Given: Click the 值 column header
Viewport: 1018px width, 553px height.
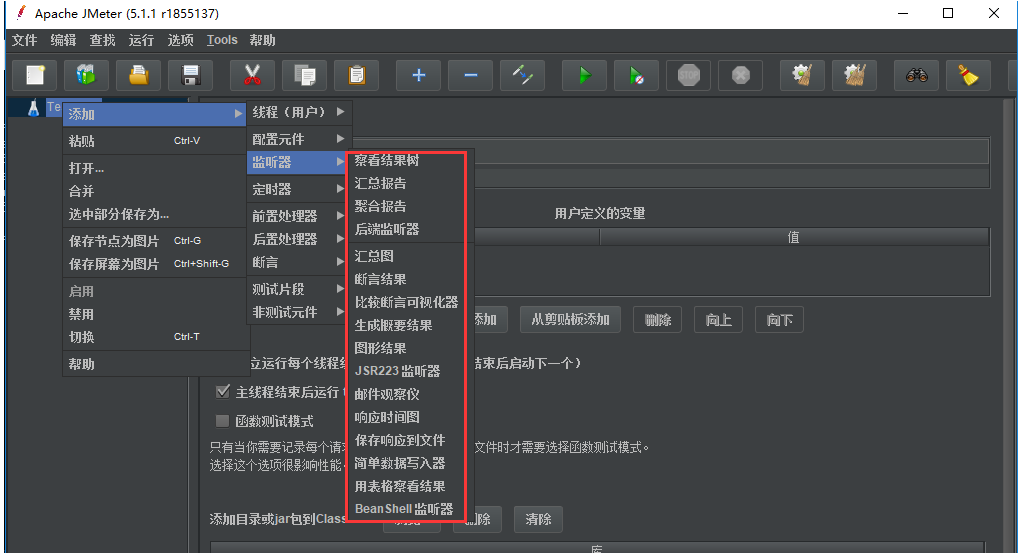Looking at the screenshot, I should (794, 237).
